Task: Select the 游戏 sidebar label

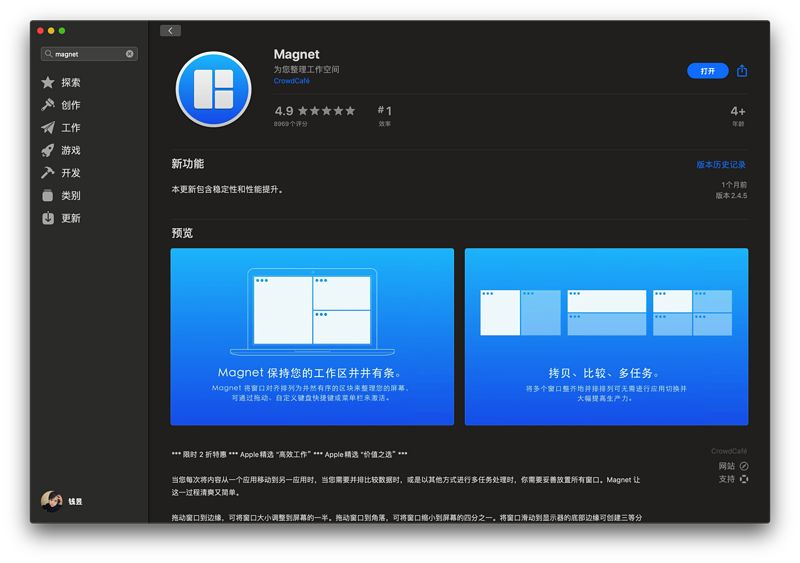Action: tap(71, 150)
